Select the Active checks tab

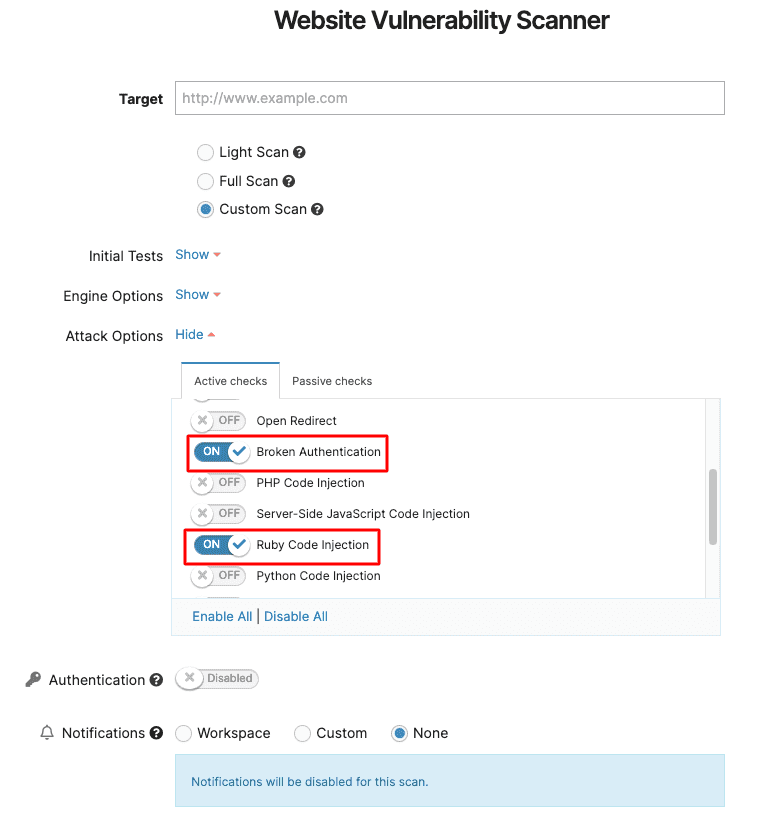tap(230, 381)
